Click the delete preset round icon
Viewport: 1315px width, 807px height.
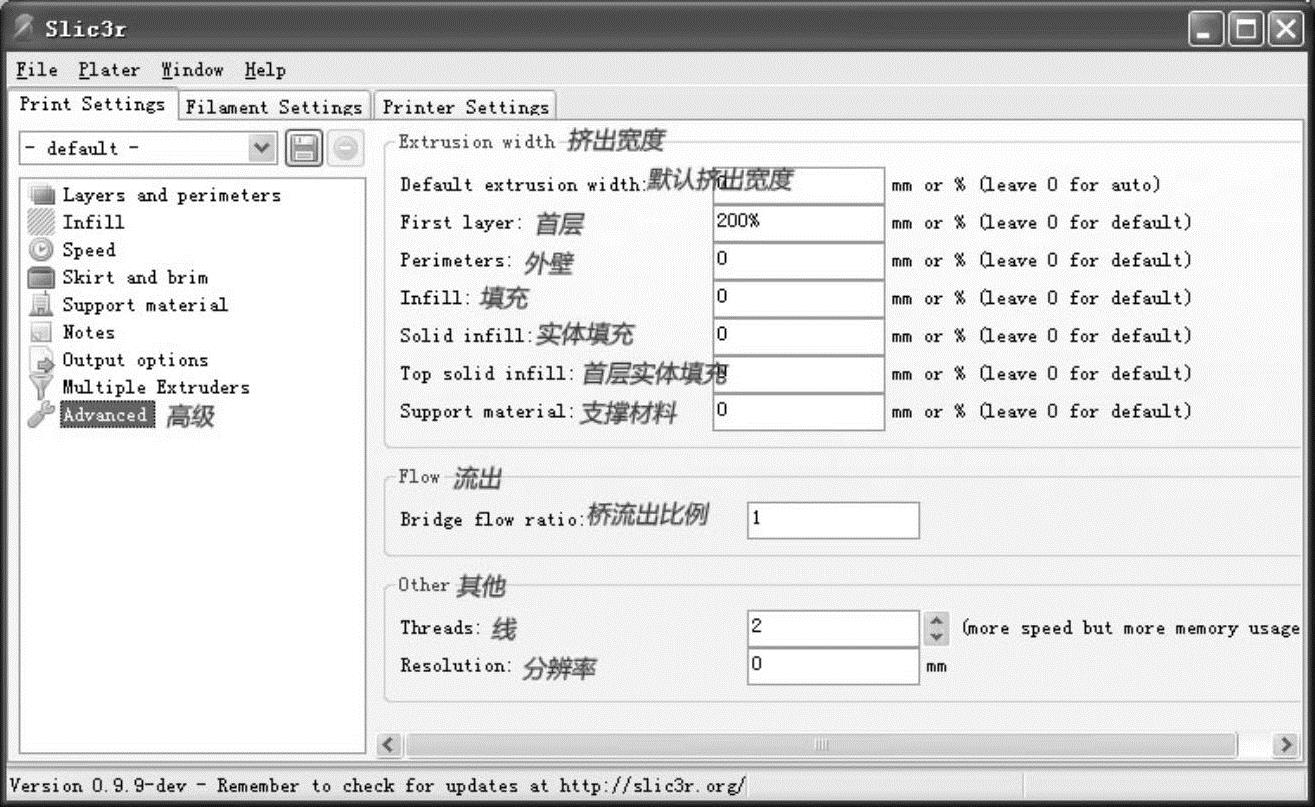coord(345,149)
